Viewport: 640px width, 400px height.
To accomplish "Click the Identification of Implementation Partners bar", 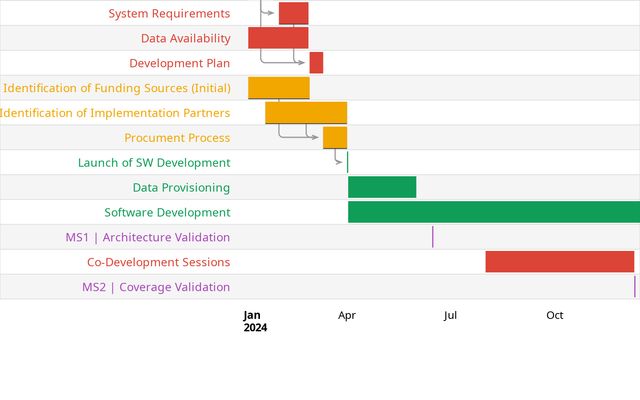I will point(306,113).
